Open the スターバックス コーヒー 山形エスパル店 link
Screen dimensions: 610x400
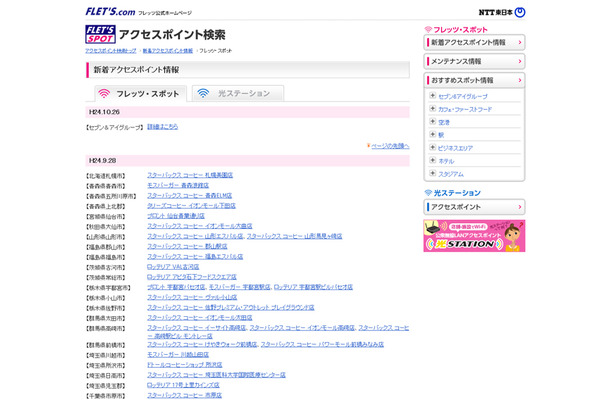[x=195, y=236]
